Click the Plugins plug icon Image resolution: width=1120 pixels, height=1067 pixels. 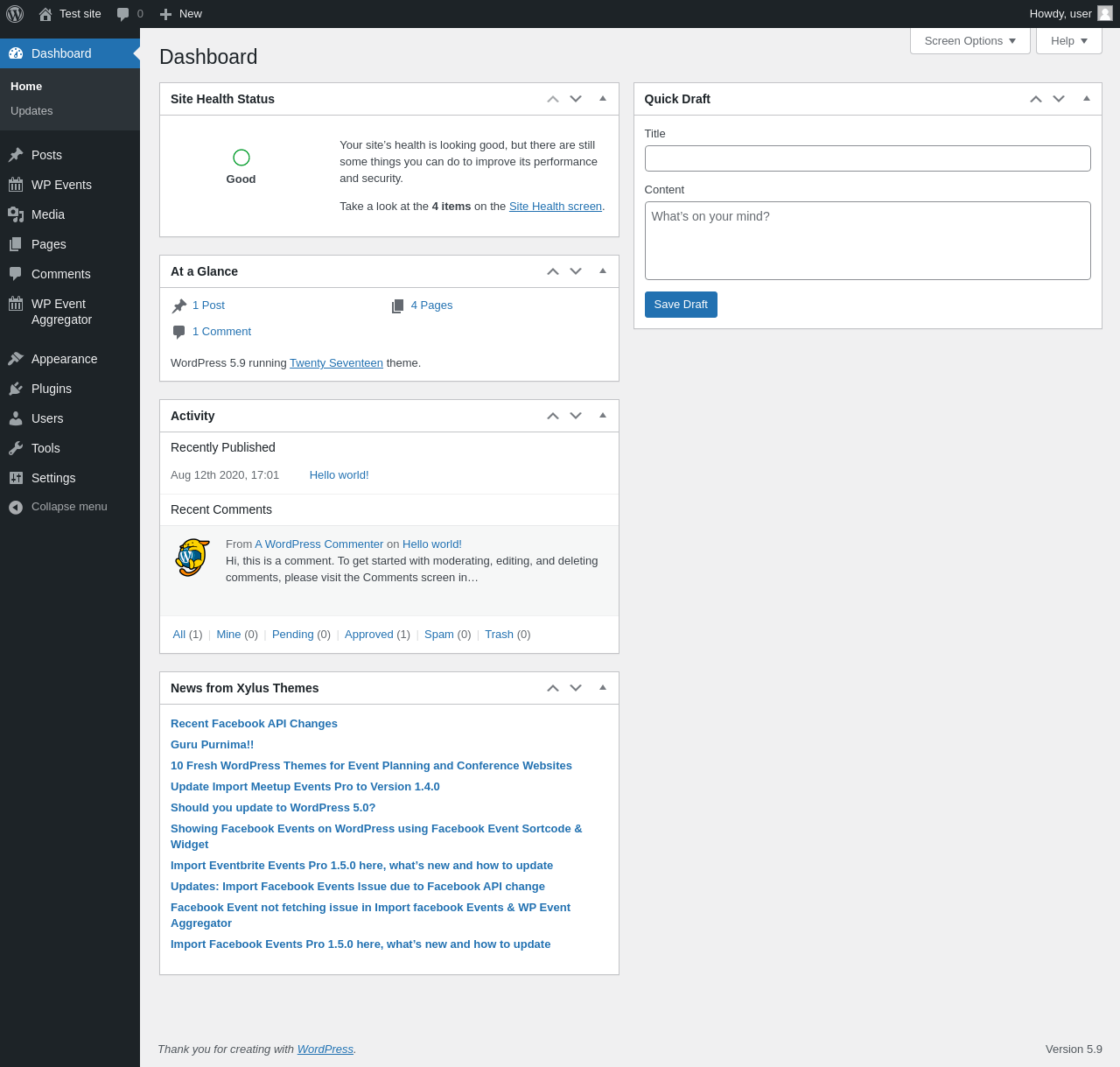tap(16, 389)
